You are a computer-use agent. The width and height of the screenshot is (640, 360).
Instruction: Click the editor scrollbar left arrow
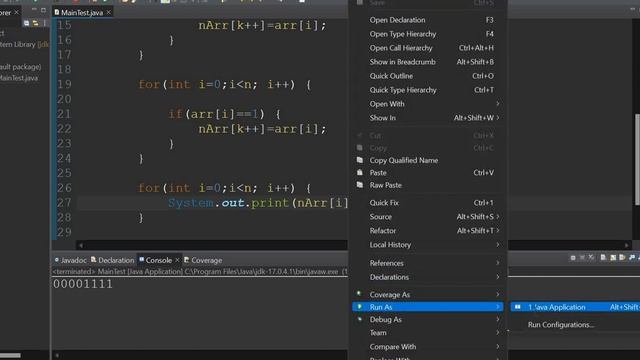coord(80,245)
